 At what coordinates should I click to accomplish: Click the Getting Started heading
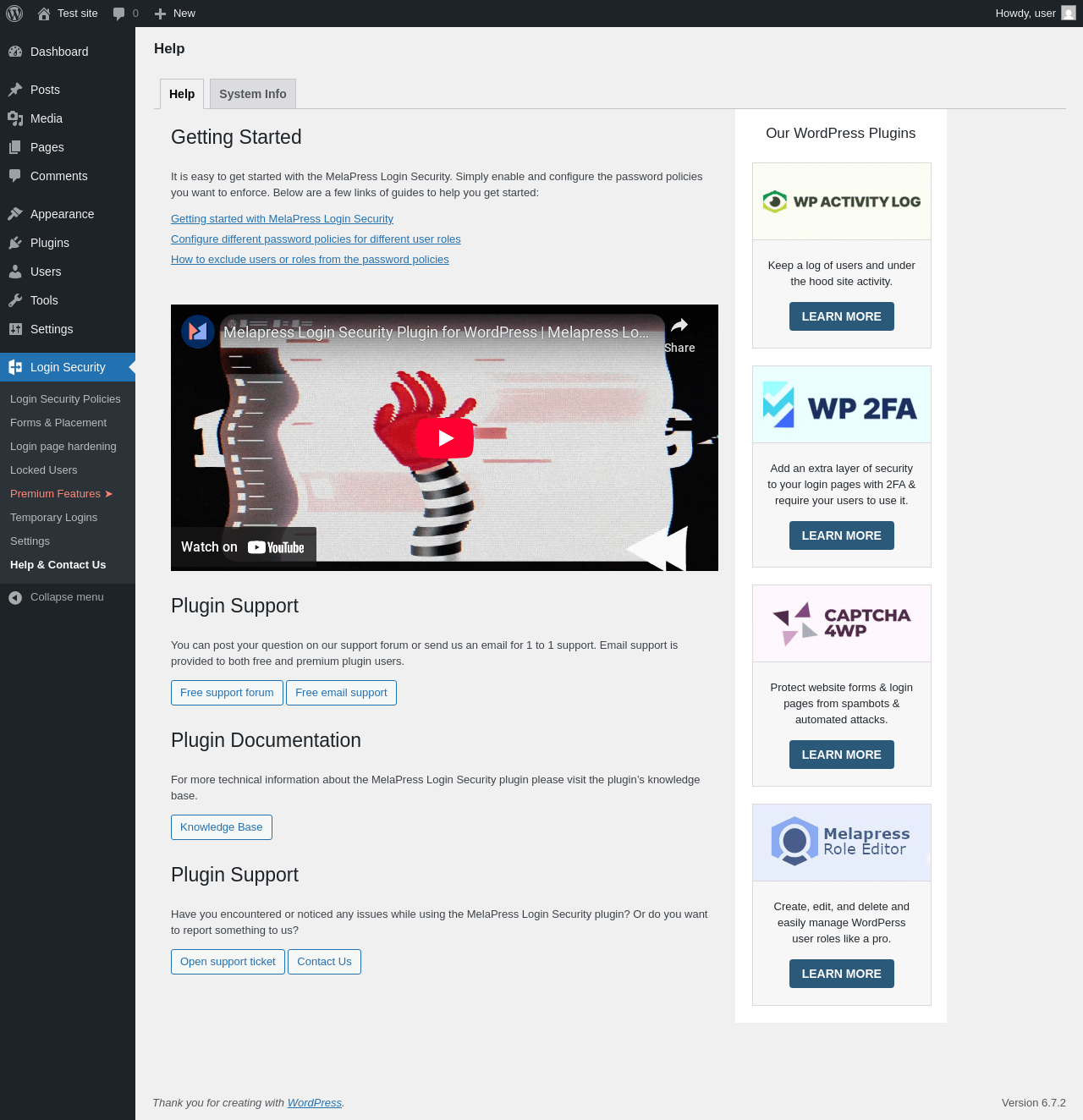(x=236, y=137)
